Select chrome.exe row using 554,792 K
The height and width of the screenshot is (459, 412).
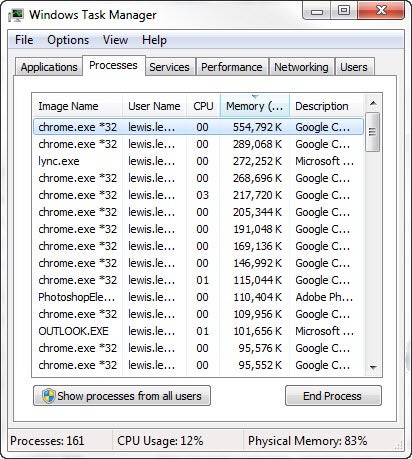[x=198, y=127]
